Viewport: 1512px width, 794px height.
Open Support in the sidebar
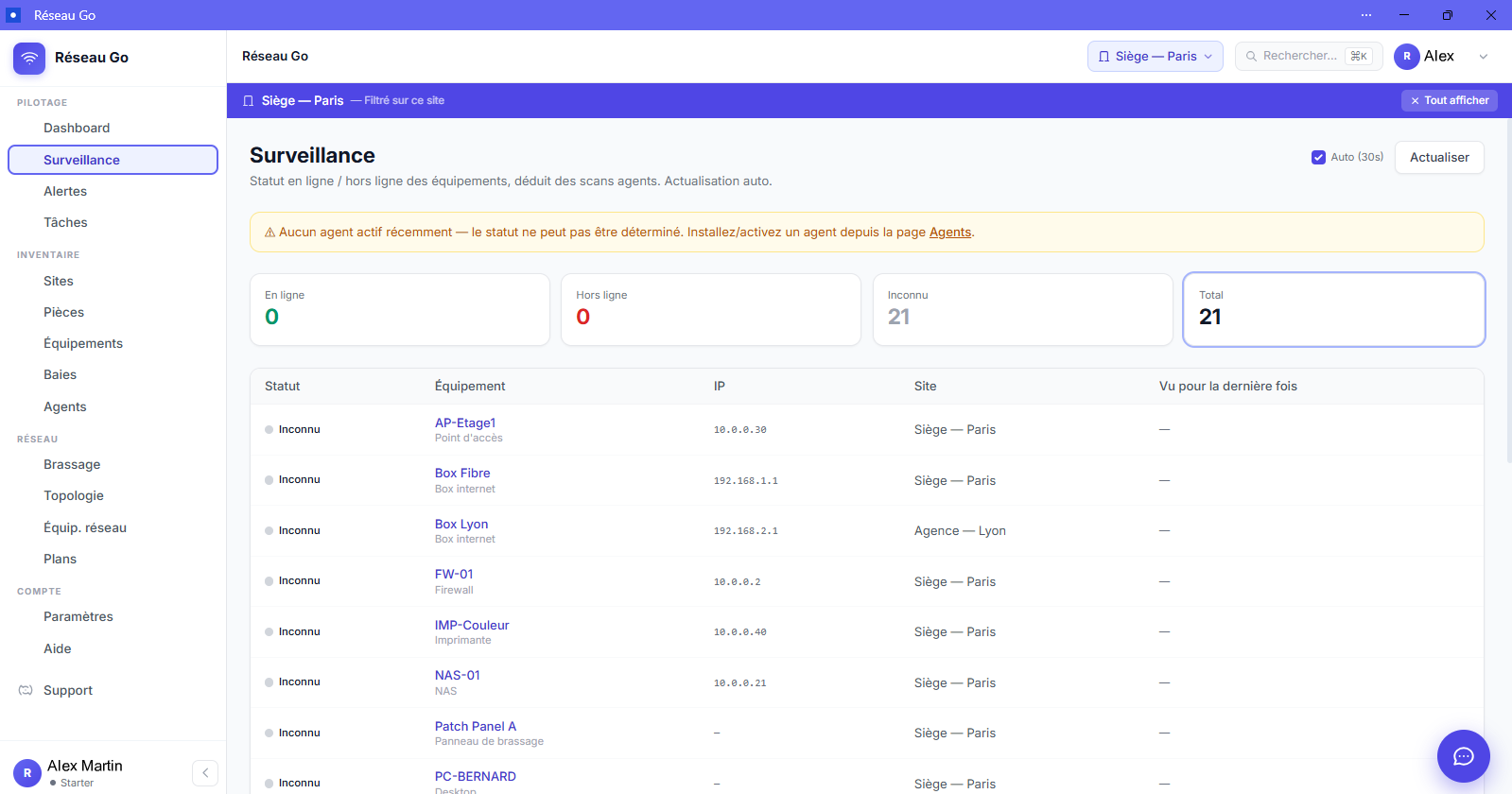[x=113, y=691]
